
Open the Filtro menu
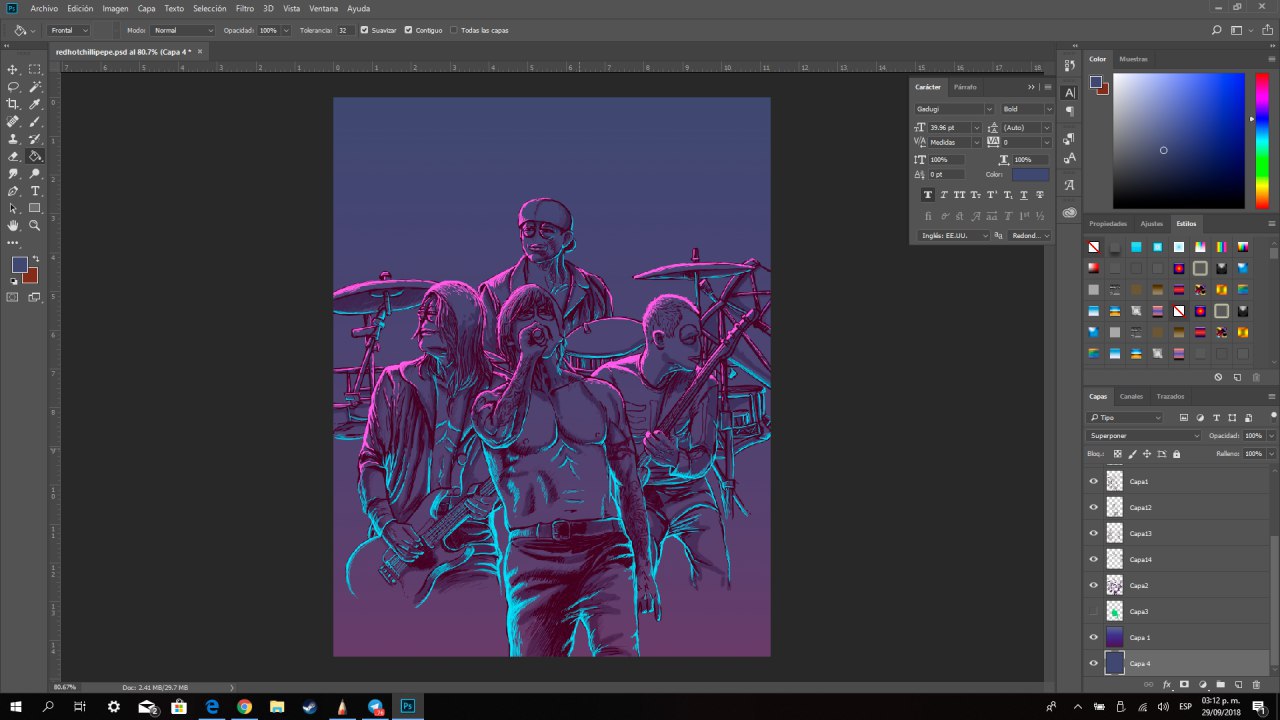tap(245, 8)
